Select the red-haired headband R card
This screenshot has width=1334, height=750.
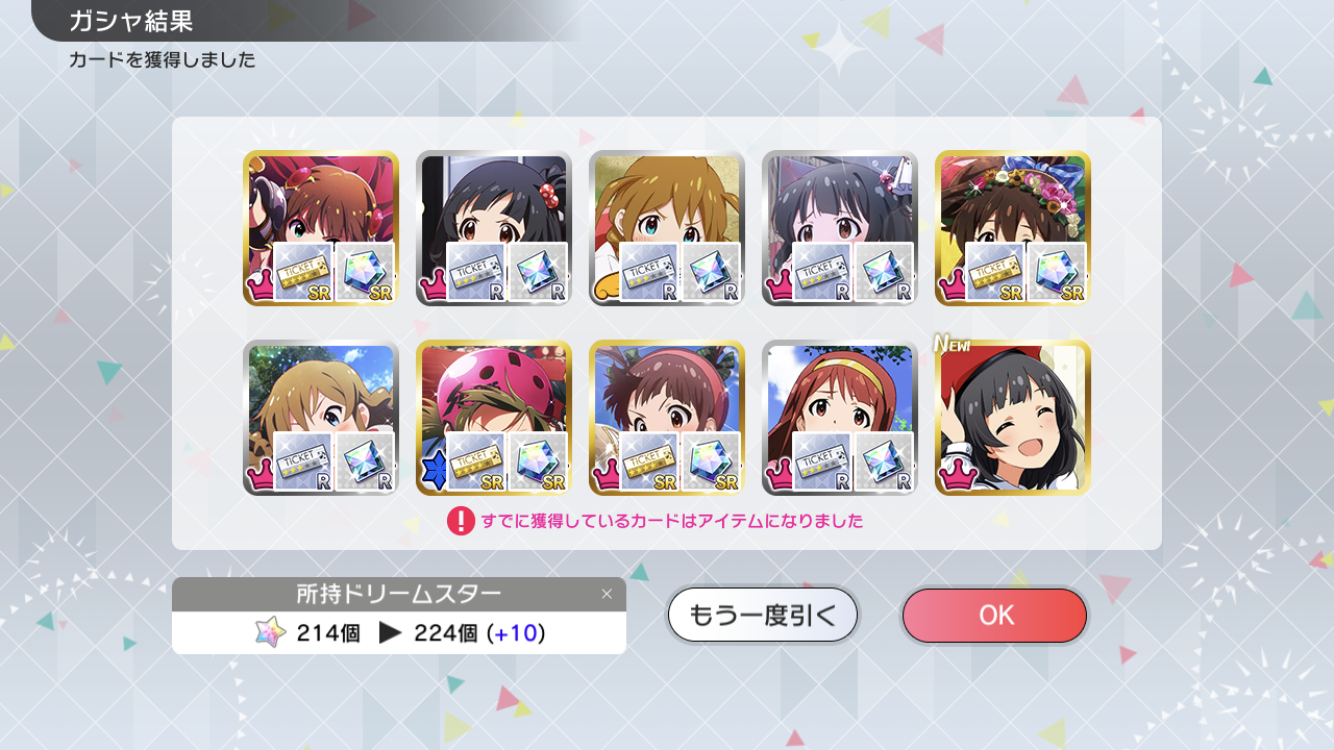pos(840,417)
